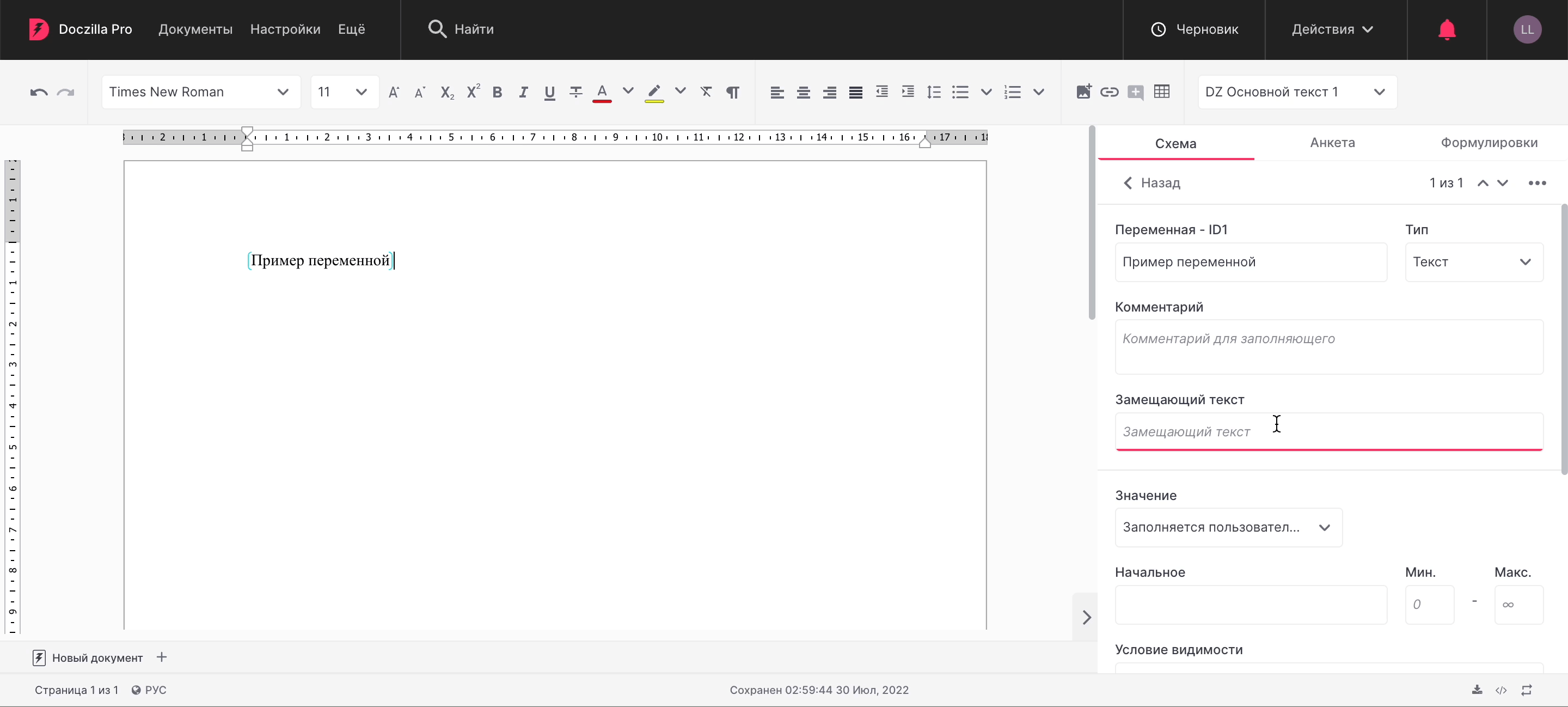Open the Действия dropdown
The height and width of the screenshot is (707, 1568).
point(1332,29)
